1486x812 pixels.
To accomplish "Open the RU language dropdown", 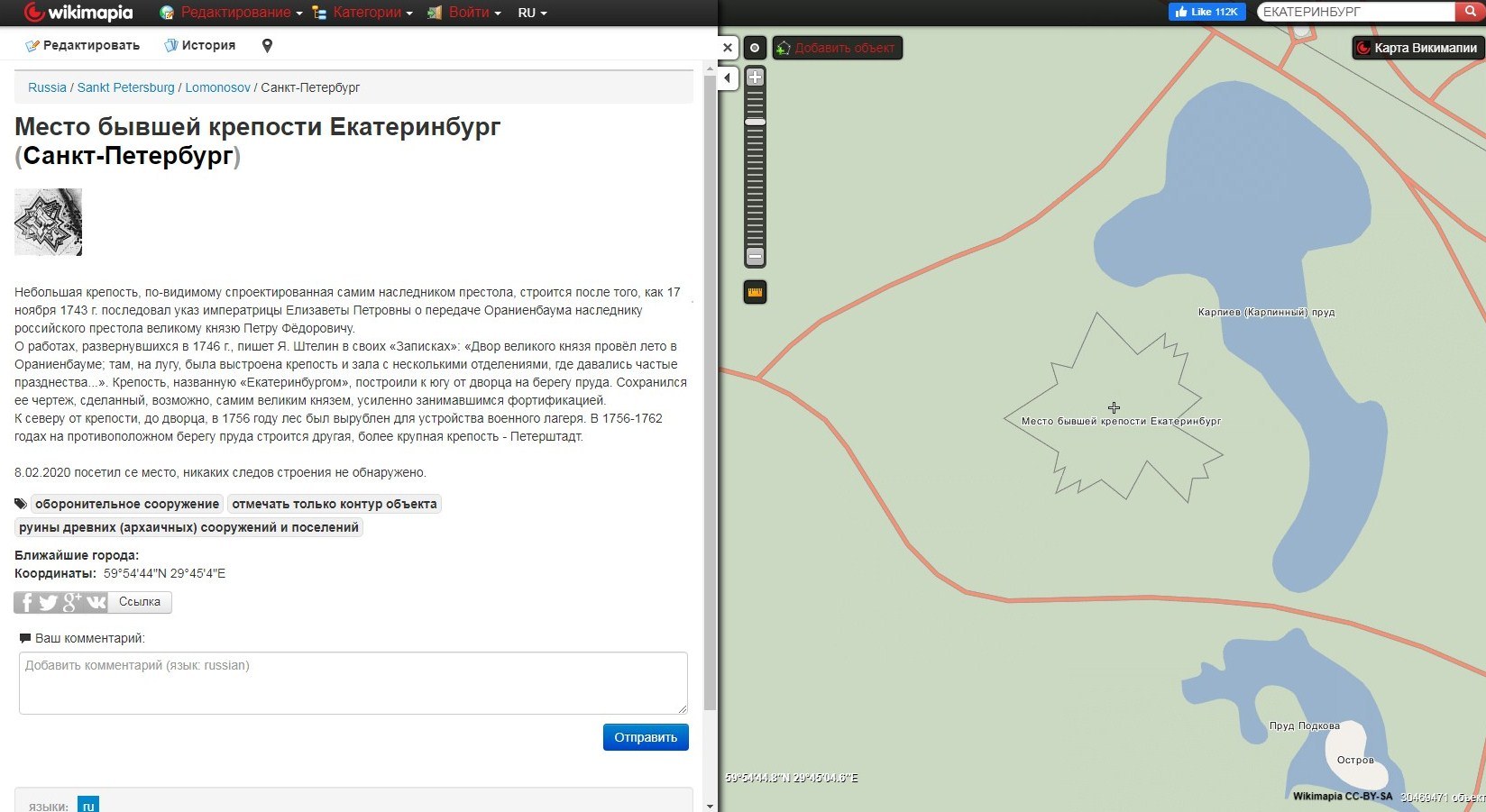I will point(532,13).
